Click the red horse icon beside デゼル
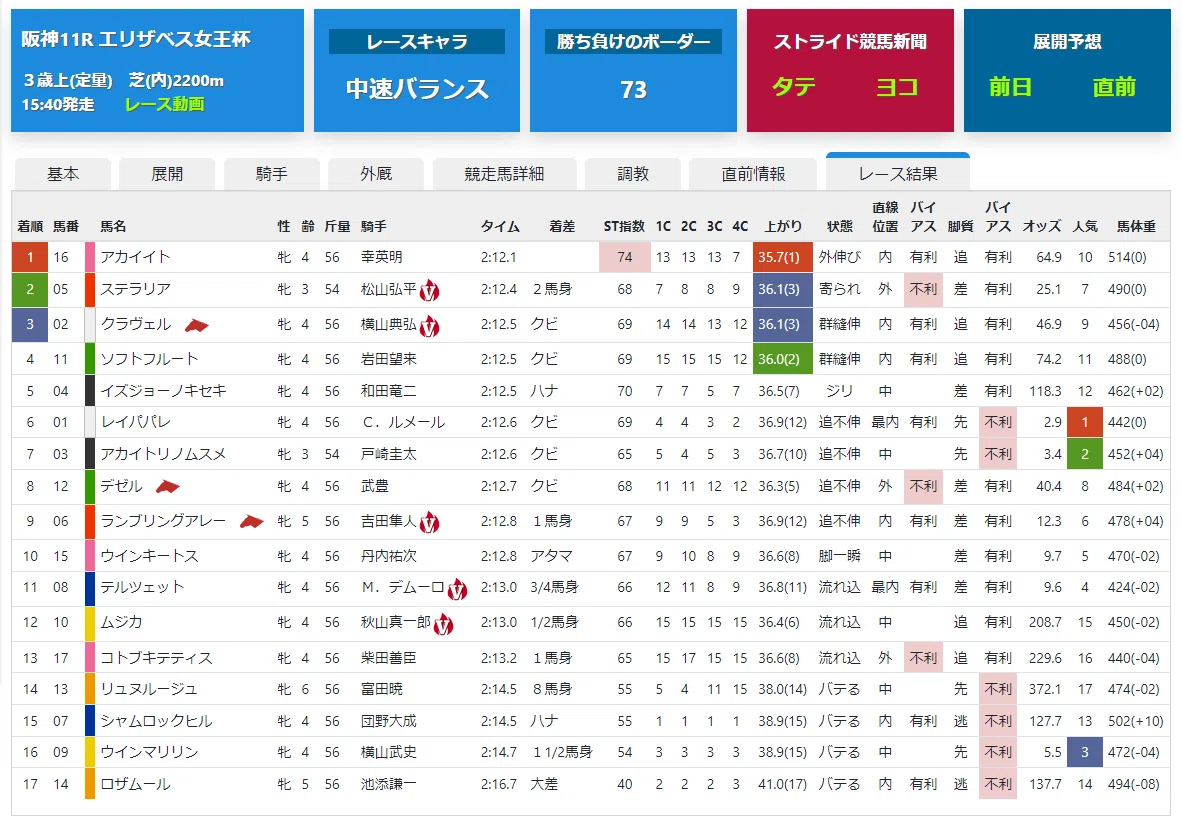This screenshot has height=826, width=1182. pyautogui.click(x=167, y=487)
